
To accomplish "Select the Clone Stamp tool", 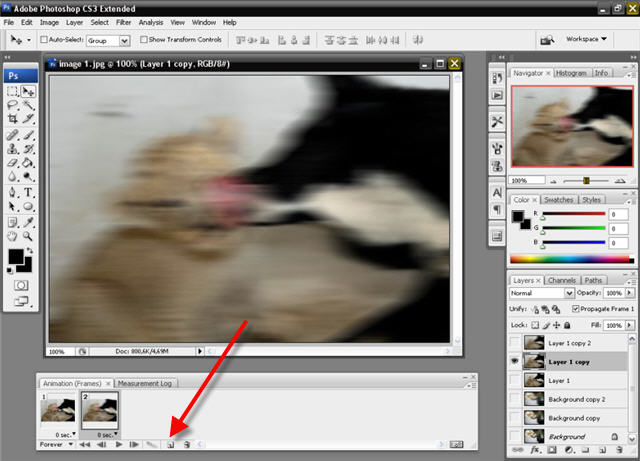I will [12, 149].
